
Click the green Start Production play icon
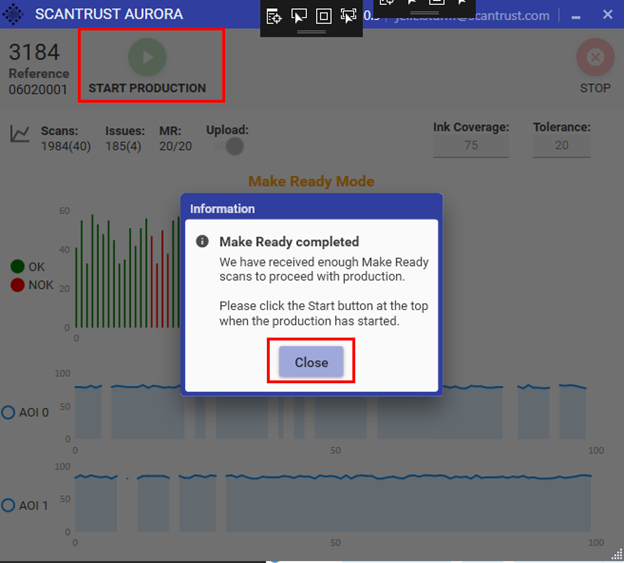tap(147, 57)
